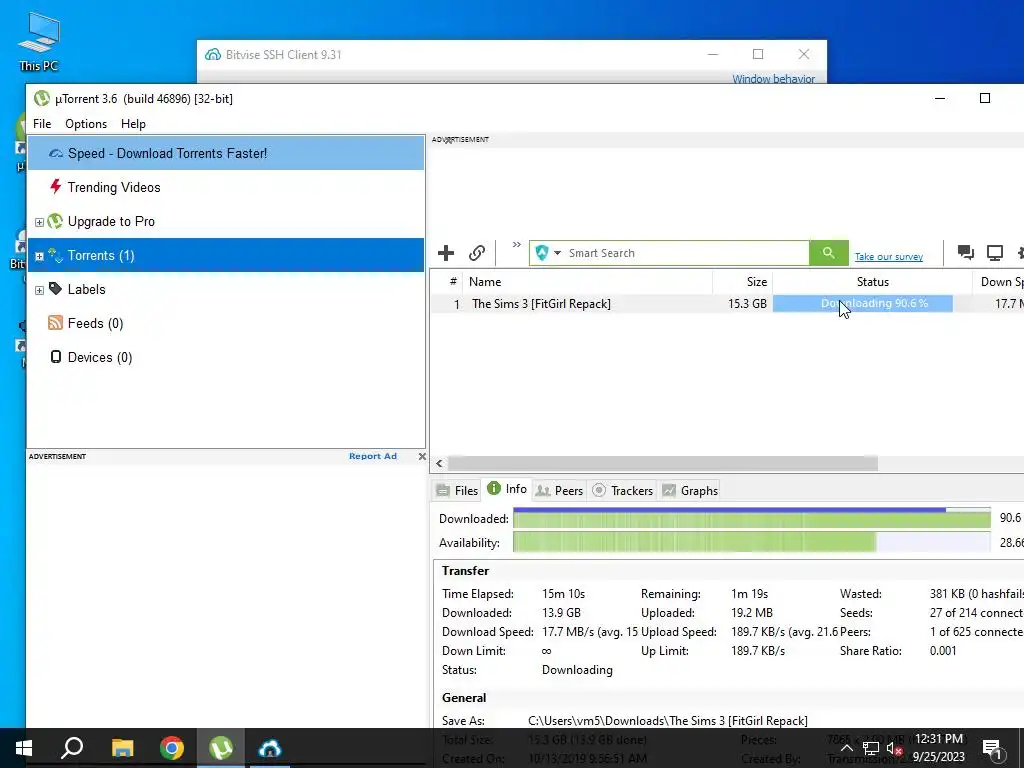Viewport: 1024px width, 768px height.
Task: Click the horizontal scrollbar left arrow
Action: 440,464
